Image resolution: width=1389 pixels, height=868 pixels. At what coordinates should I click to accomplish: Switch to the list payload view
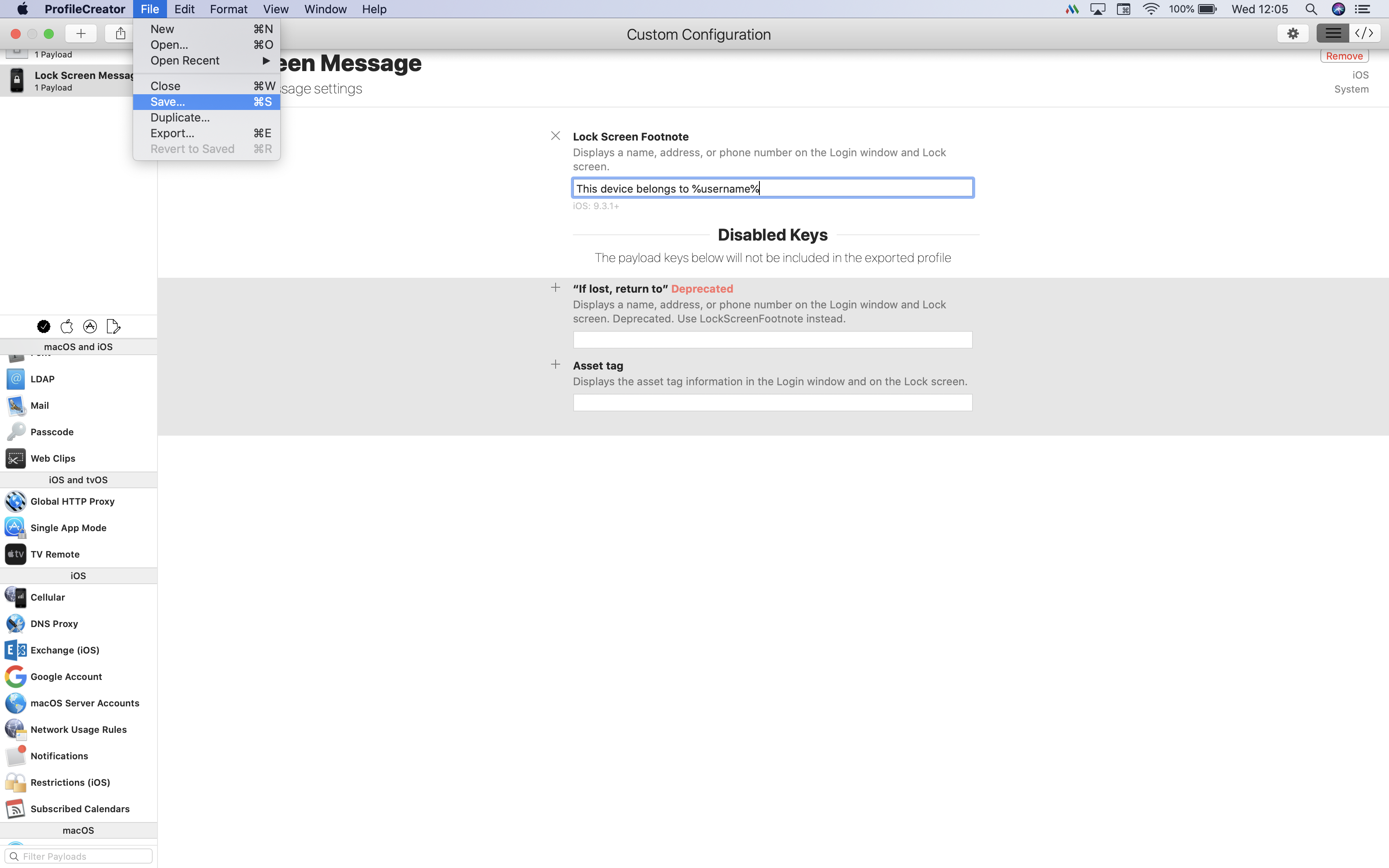pos(1333,33)
